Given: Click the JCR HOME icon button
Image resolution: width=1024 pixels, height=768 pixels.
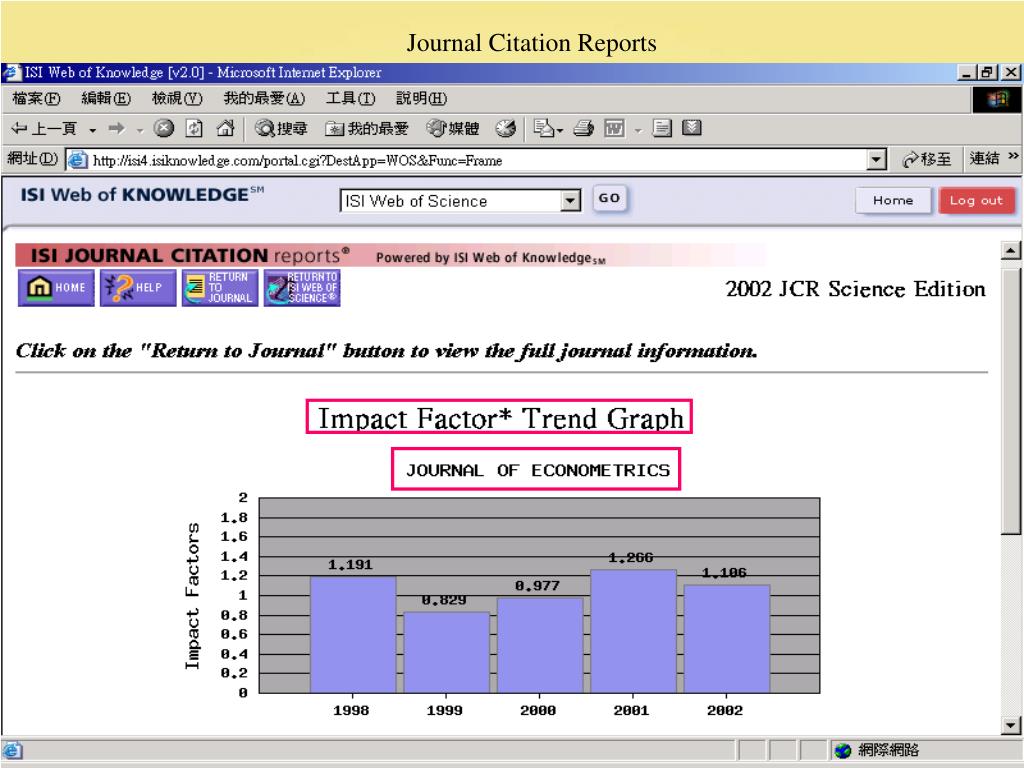Looking at the screenshot, I should [56, 287].
